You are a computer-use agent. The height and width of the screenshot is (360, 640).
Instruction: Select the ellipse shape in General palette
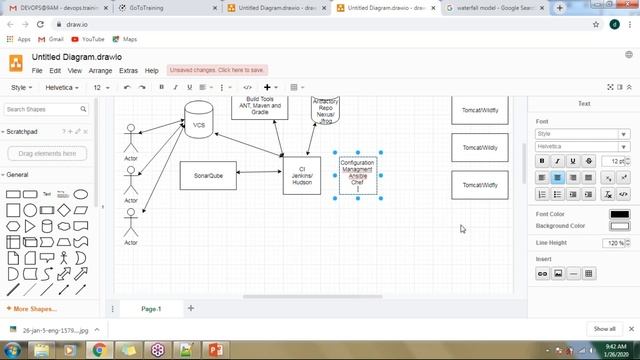click(x=80, y=194)
